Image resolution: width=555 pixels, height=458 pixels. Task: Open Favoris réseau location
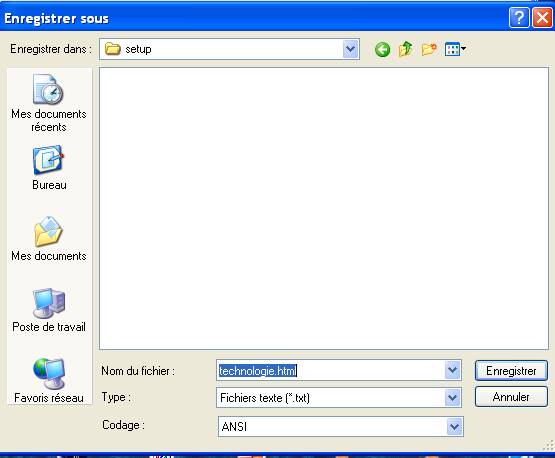(49, 380)
